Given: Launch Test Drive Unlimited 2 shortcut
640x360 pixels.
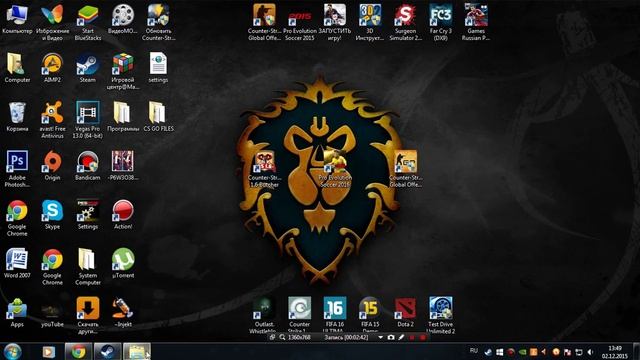Looking at the screenshot, I should point(440,316).
